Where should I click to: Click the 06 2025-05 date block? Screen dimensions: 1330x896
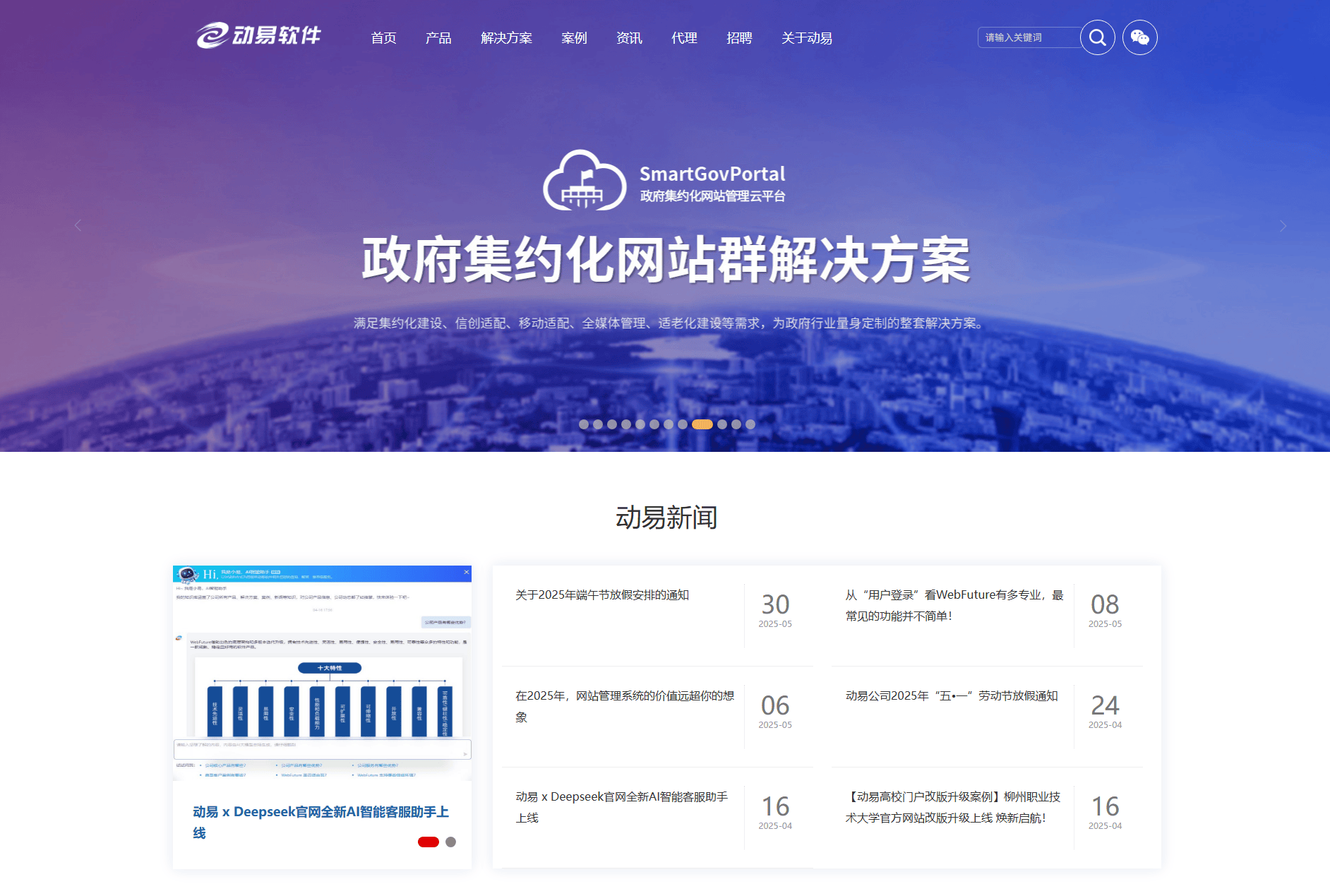pyautogui.click(x=775, y=711)
